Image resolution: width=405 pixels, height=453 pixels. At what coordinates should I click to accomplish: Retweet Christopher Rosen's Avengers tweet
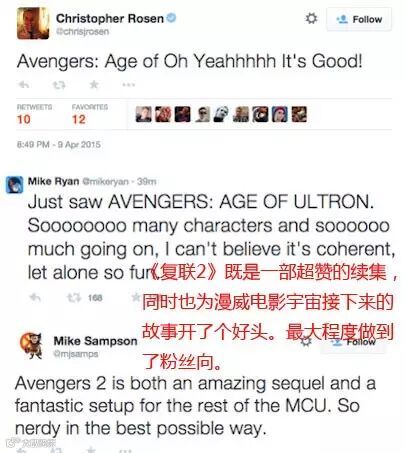[x=59, y=85]
